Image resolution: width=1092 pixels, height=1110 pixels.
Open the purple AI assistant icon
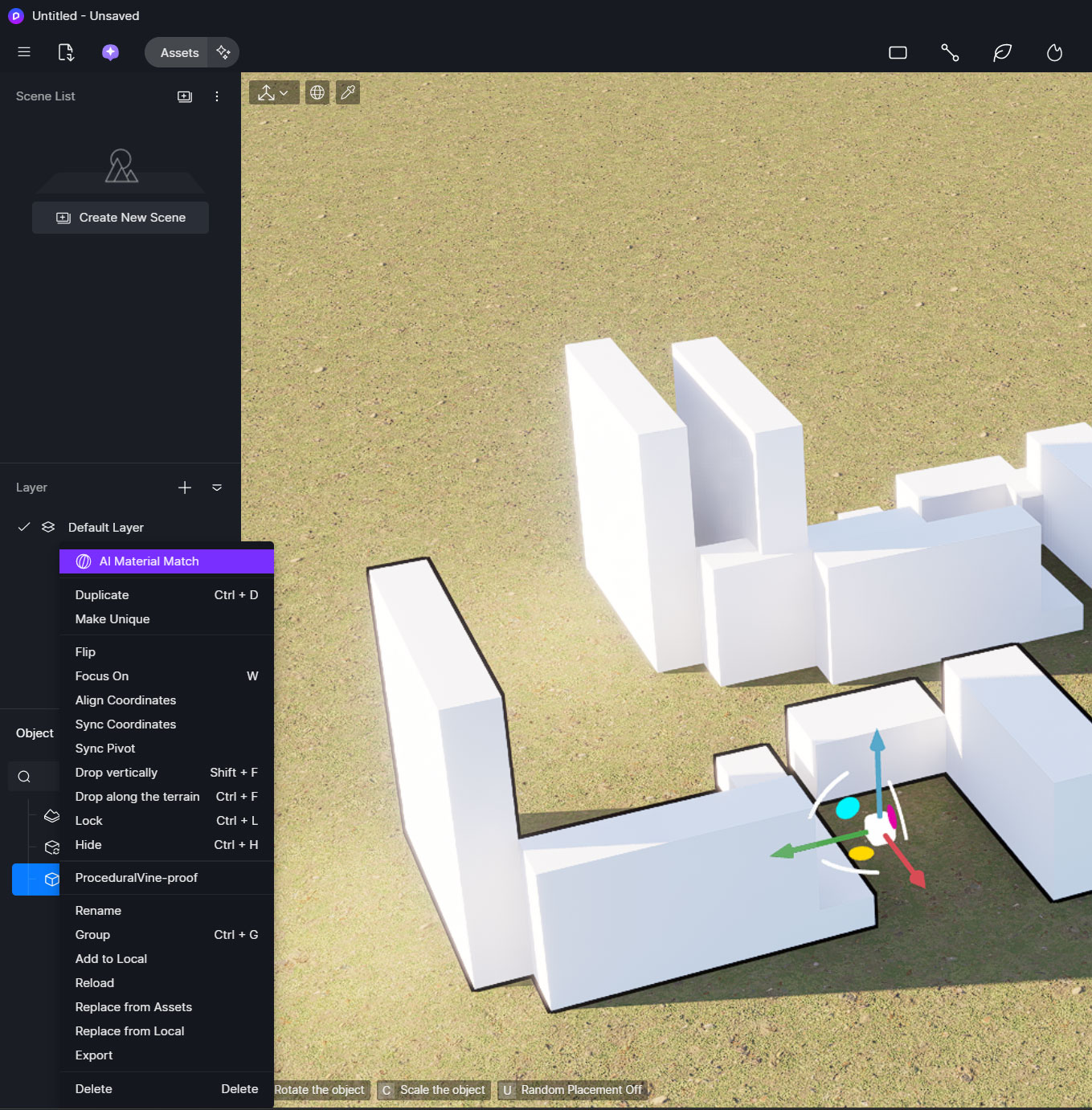[x=110, y=52]
